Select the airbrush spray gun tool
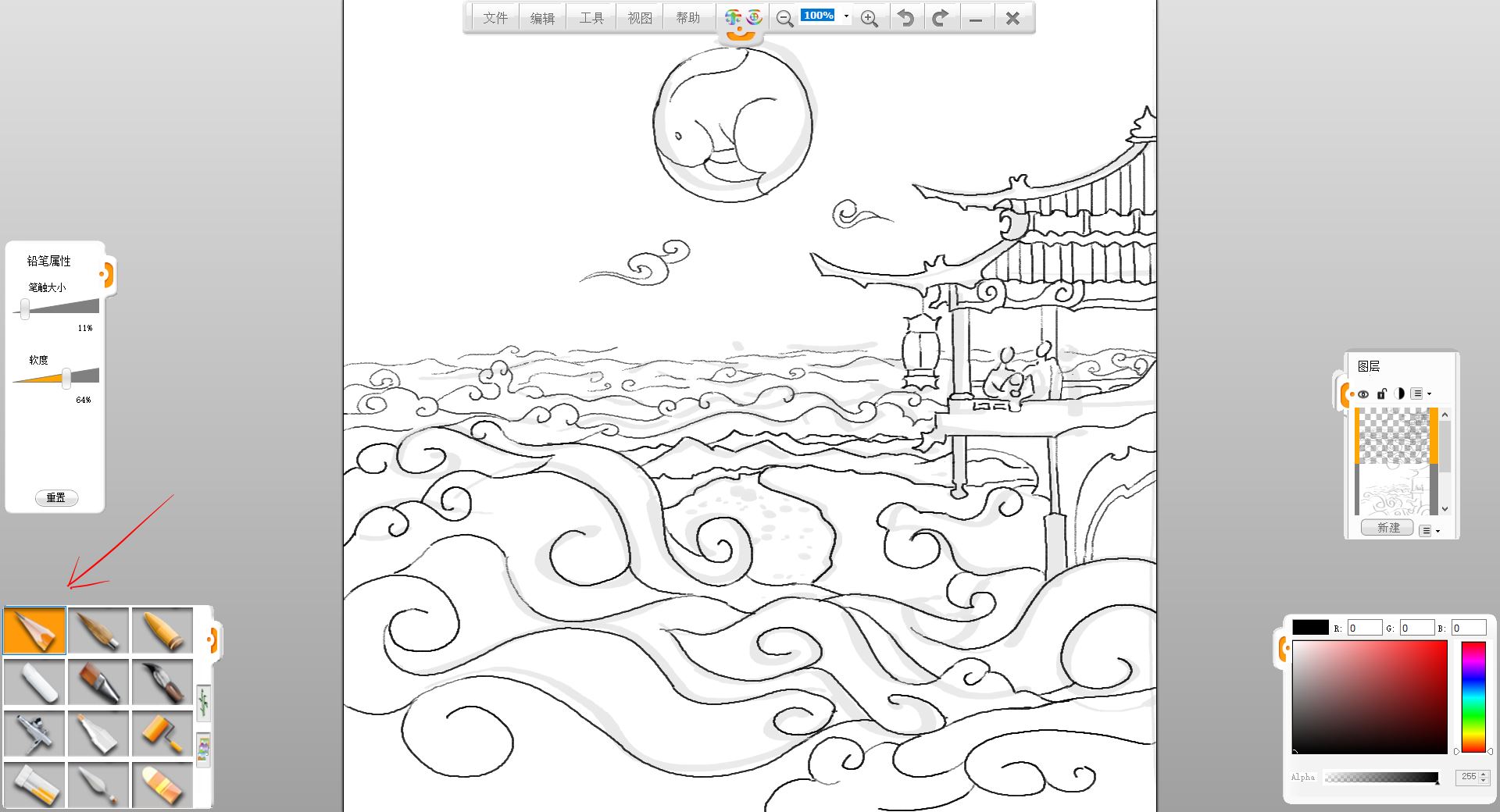Screen dimensions: 1500x812 pyautogui.click(x=34, y=733)
